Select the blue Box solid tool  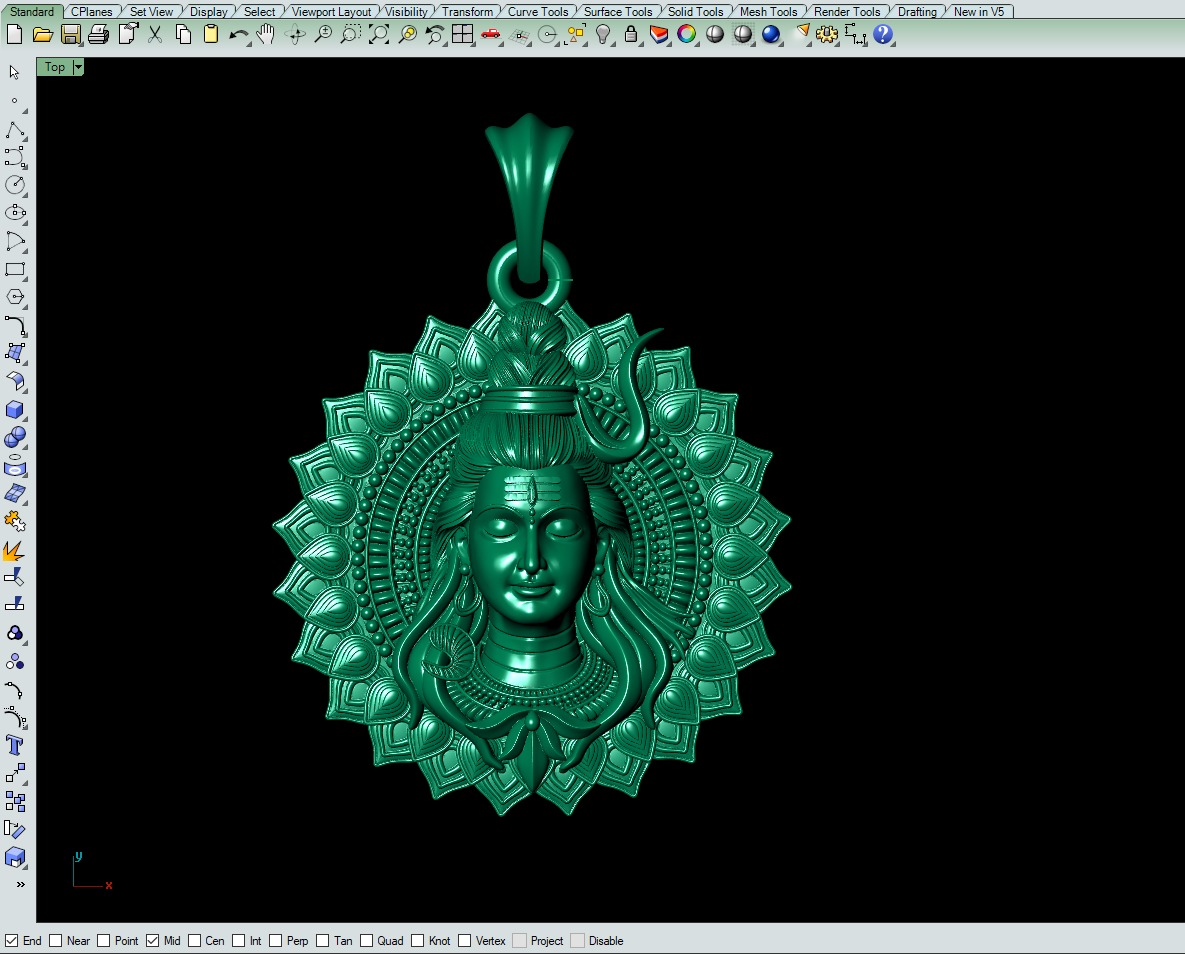tap(15, 410)
